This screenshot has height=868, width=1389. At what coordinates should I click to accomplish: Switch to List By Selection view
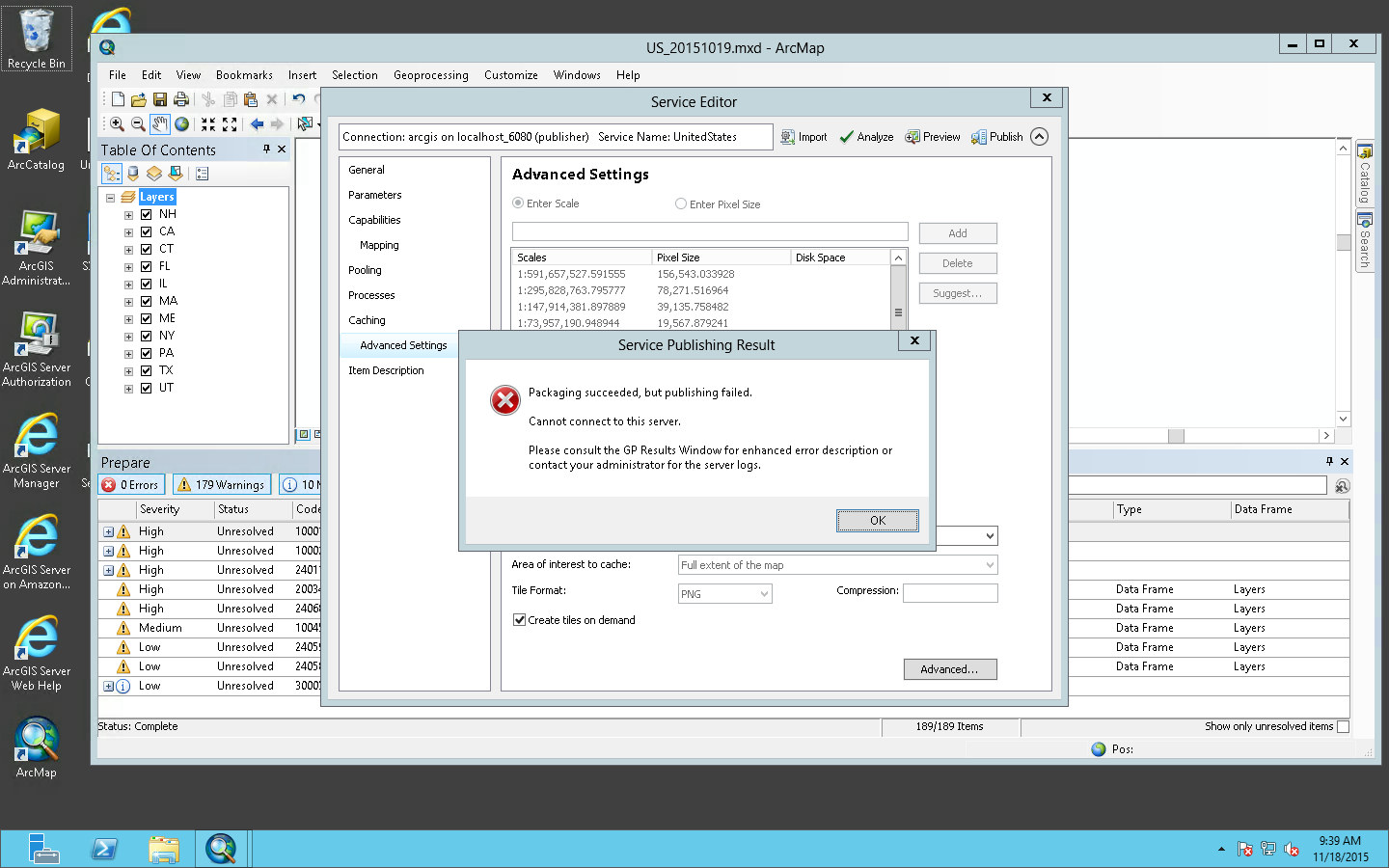(x=176, y=174)
